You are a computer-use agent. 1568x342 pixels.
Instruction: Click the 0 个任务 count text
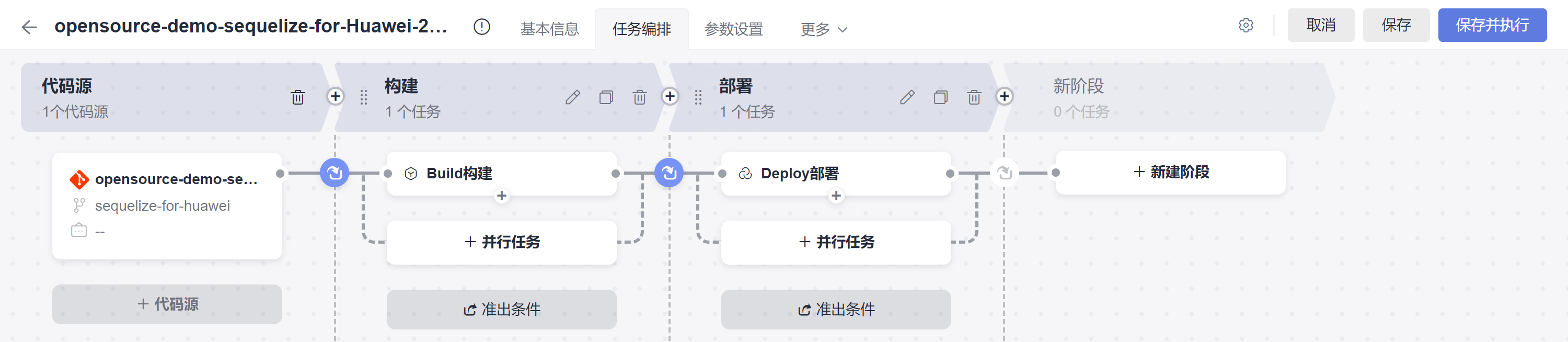(1081, 112)
